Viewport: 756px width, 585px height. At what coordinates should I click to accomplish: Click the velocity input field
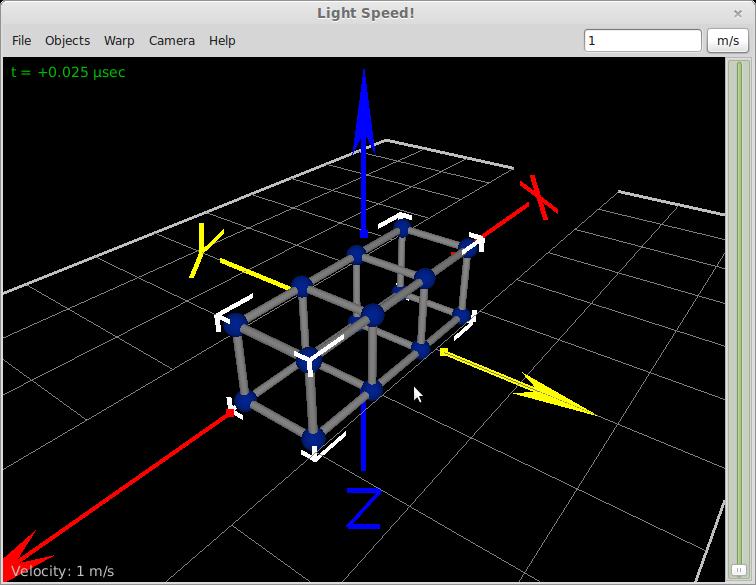coord(642,40)
